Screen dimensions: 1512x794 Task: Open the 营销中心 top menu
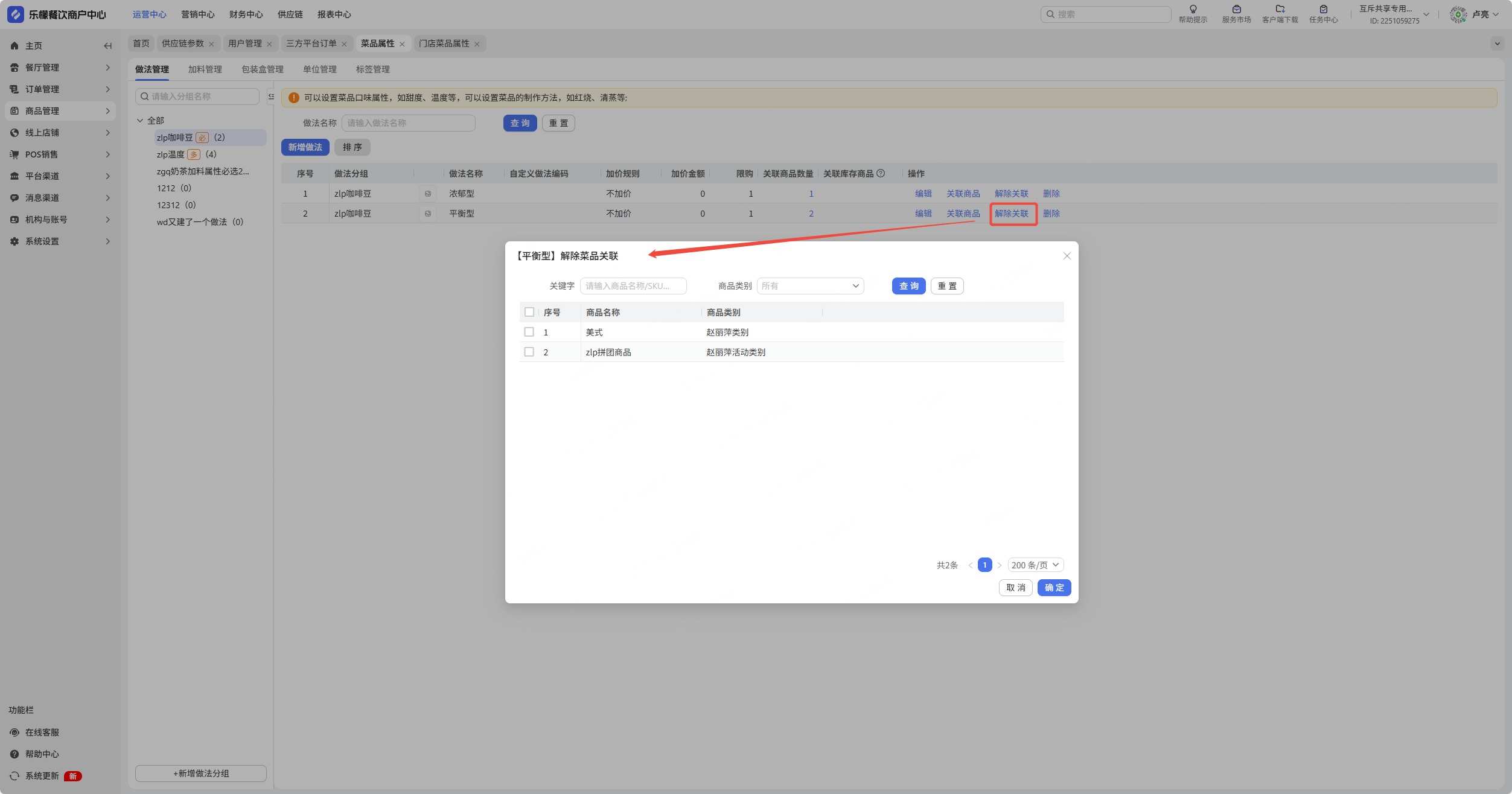[x=198, y=14]
